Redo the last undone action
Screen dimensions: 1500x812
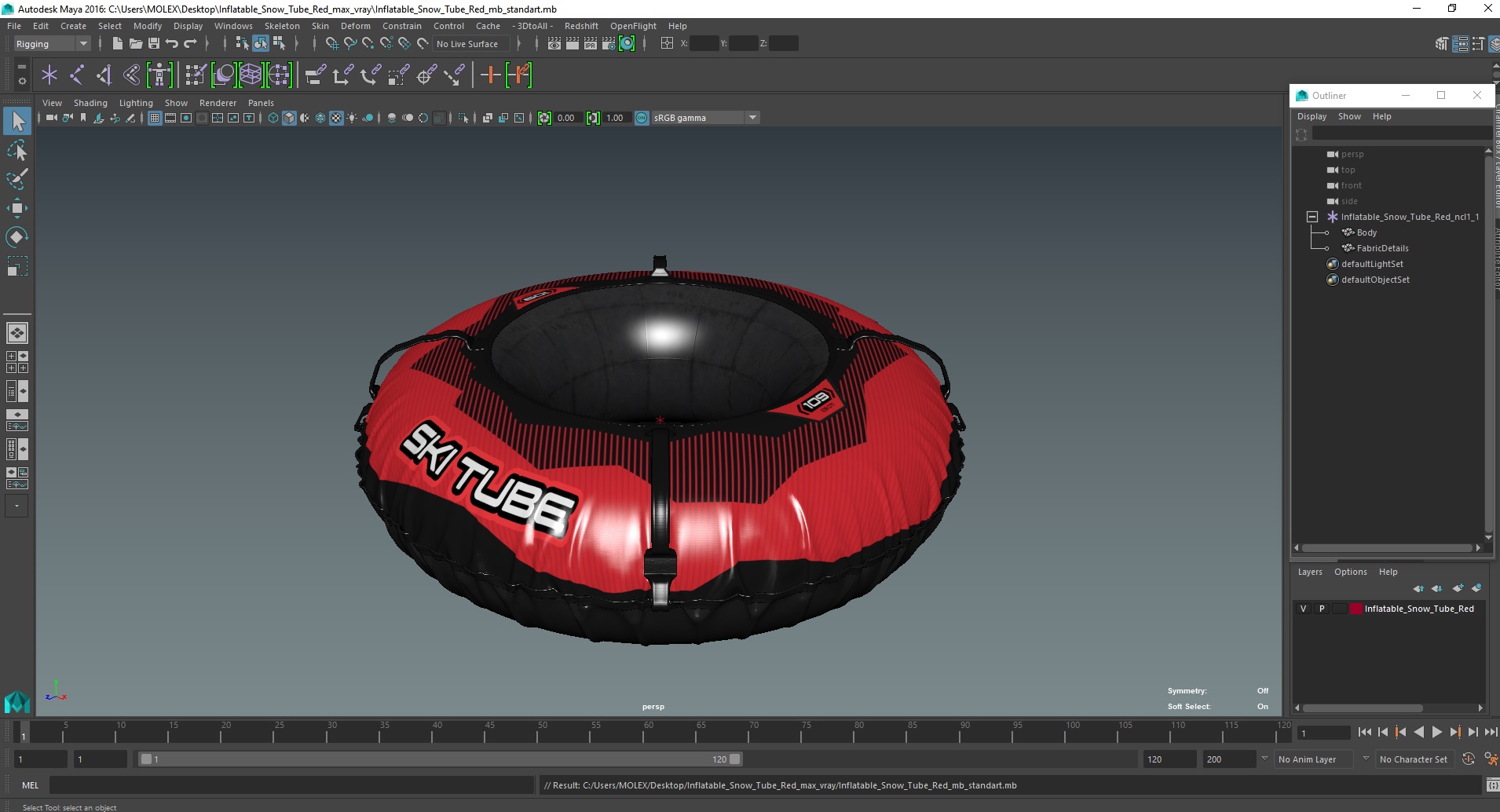(x=190, y=44)
